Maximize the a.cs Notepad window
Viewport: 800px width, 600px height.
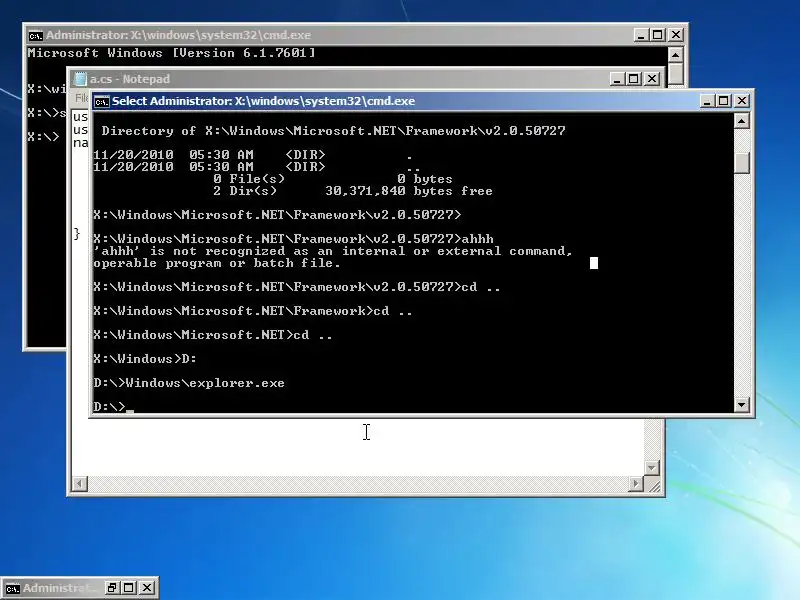click(x=634, y=79)
